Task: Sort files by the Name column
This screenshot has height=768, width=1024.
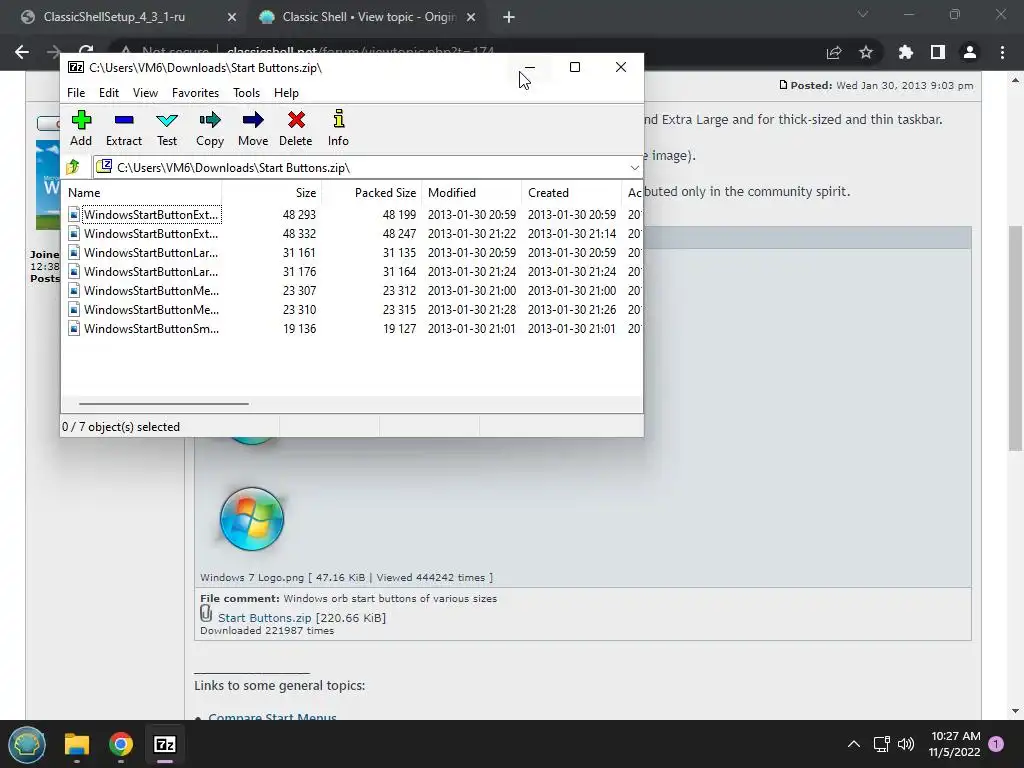Action: (142, 193)
